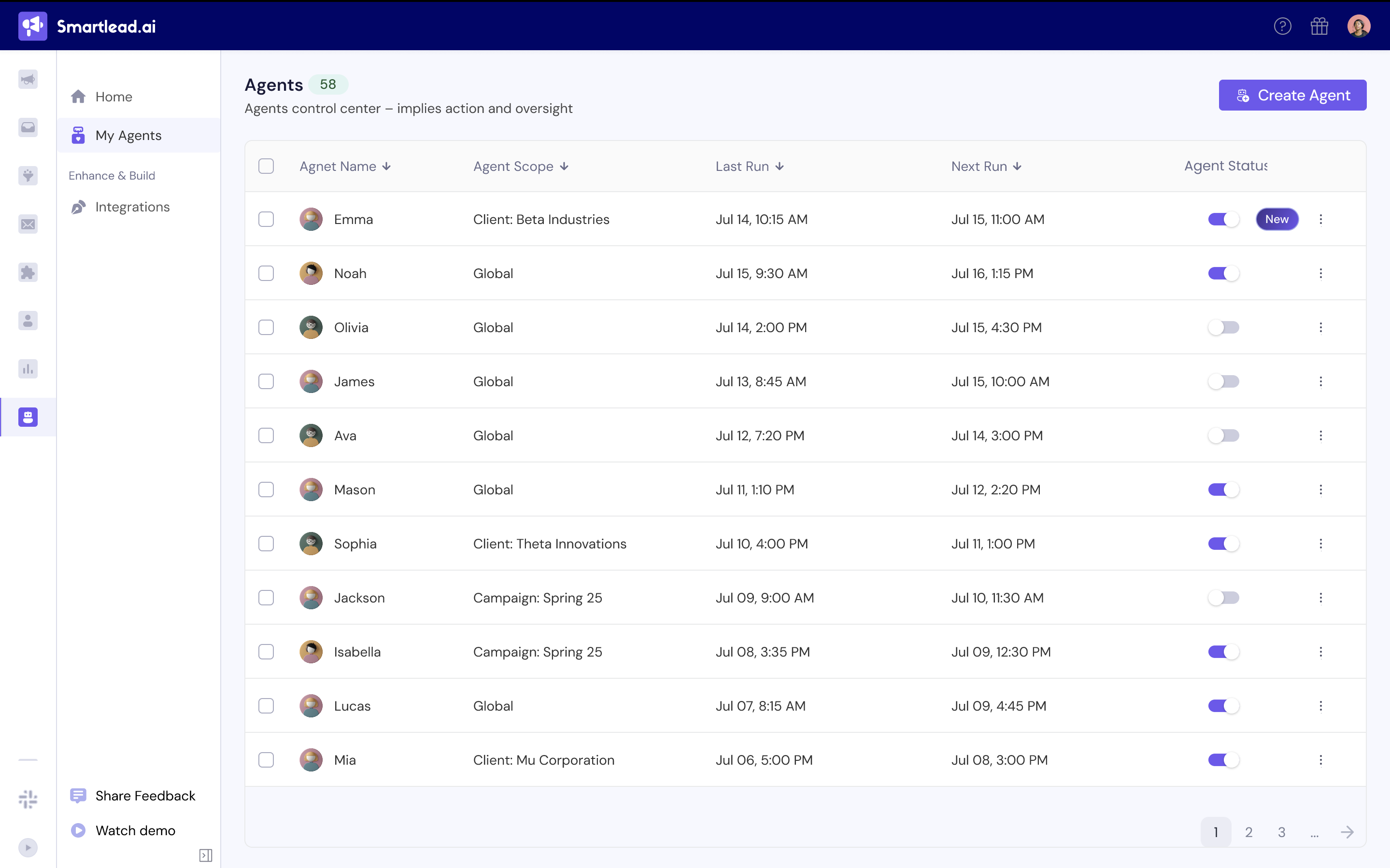
Task: Open the puzzle piece integrations rail icon
Action: (x=28, y=272)
